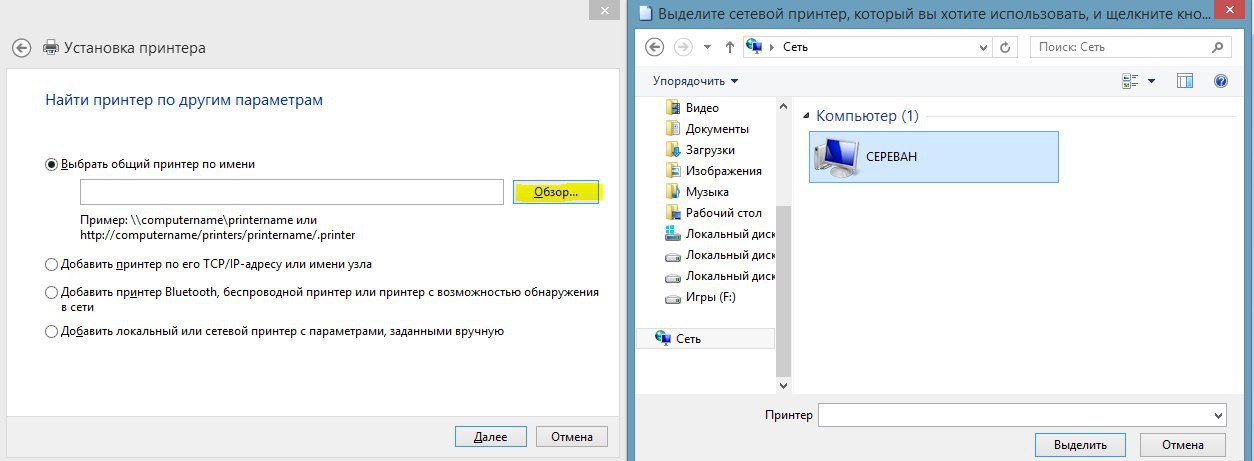Image resolution: width=1254 pixels, height=461 pixels.
Task: Close the printer setup window
Action: coord(603,8)
